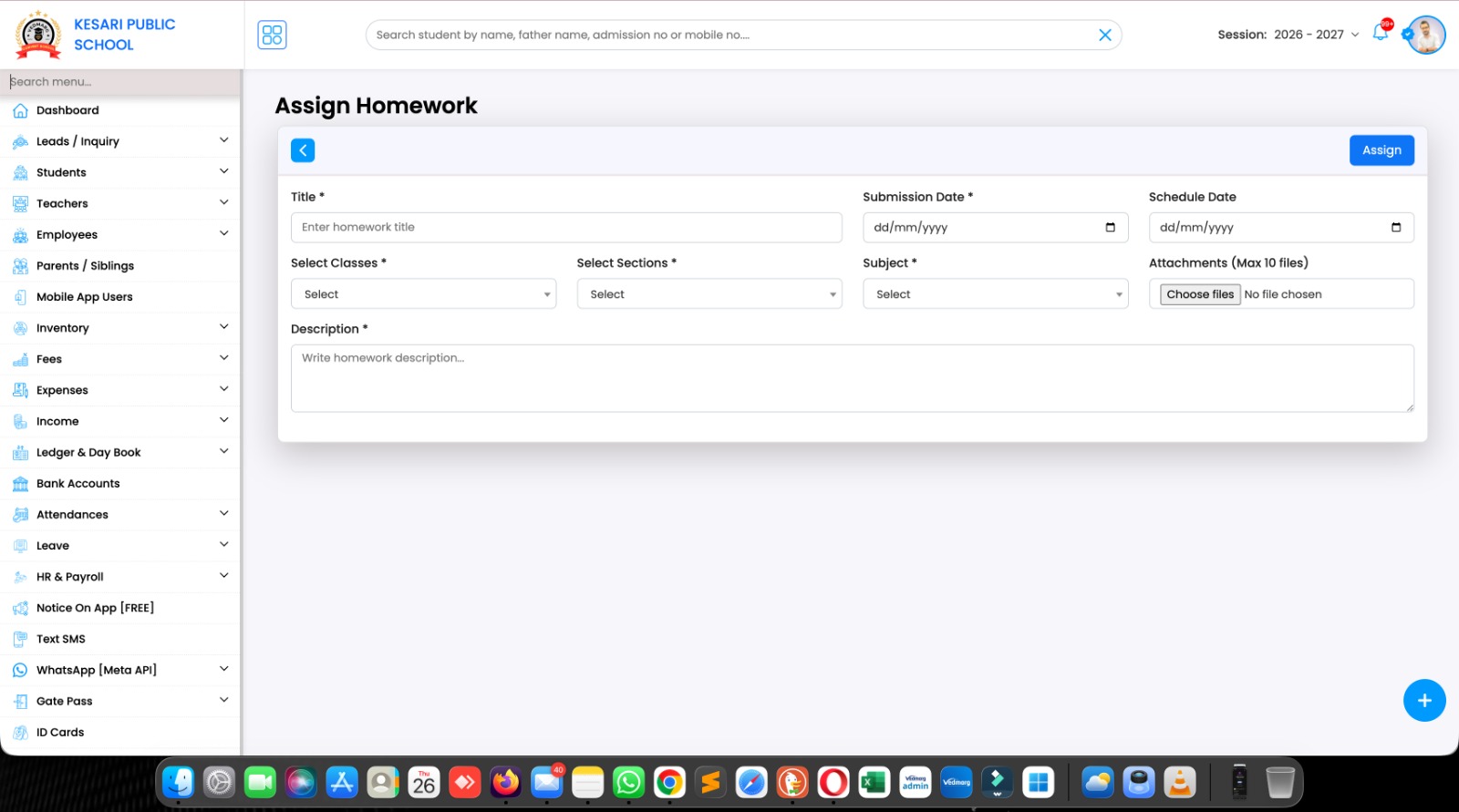The width and height of the screenshot is (1459, 812).
Task: Open Firefox from the dock
Action: click(505, 782)
